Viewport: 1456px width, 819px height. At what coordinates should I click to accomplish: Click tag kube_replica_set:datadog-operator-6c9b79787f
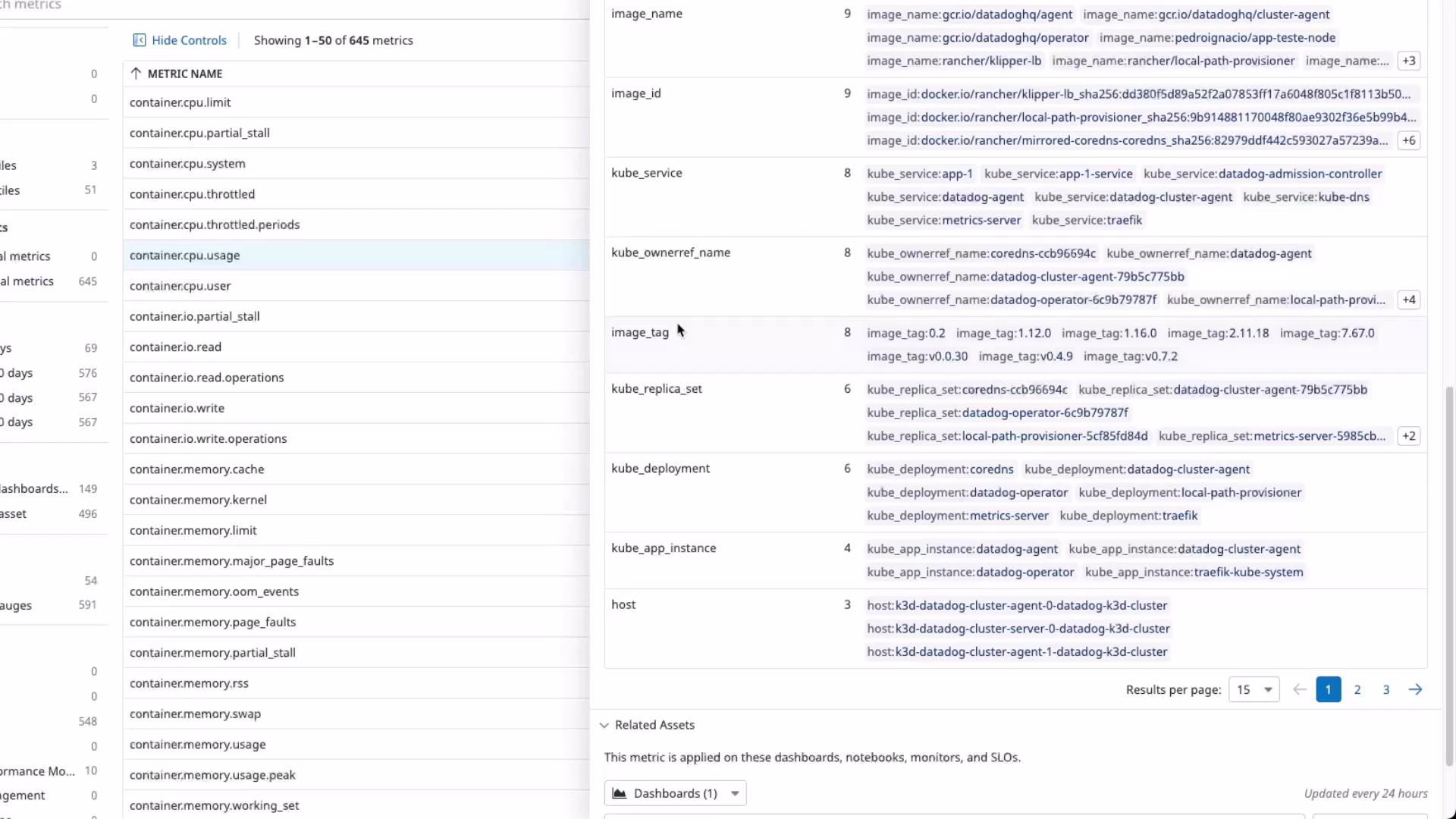[997, 413]
